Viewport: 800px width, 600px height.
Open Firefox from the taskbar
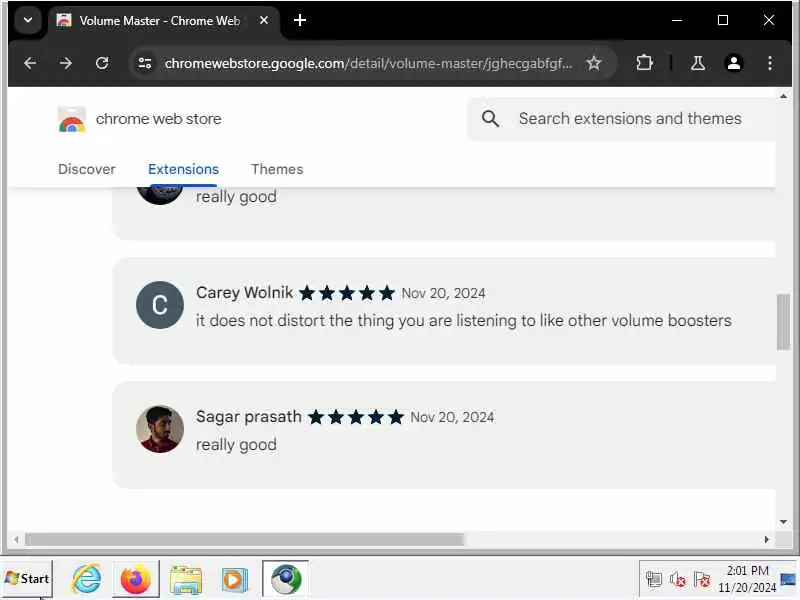pos(136,579)
